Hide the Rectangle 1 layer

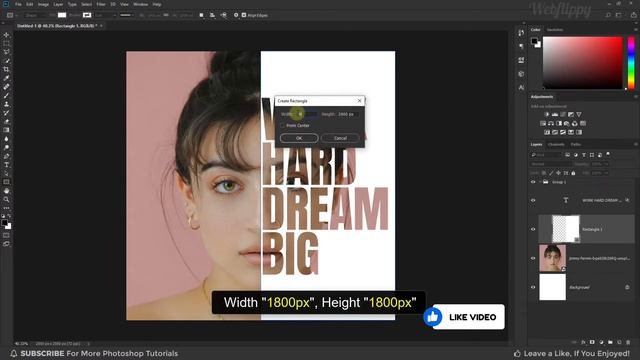click(533, 229)
